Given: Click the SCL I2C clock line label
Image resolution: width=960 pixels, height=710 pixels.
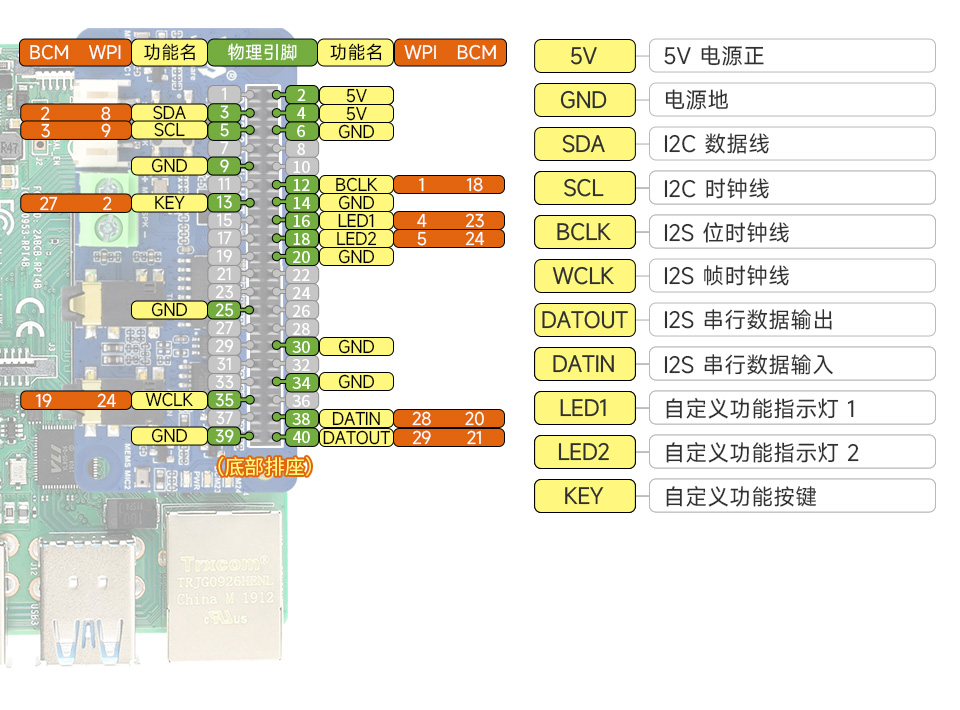Looking at the screenshot, I should (x=584, y=188).
